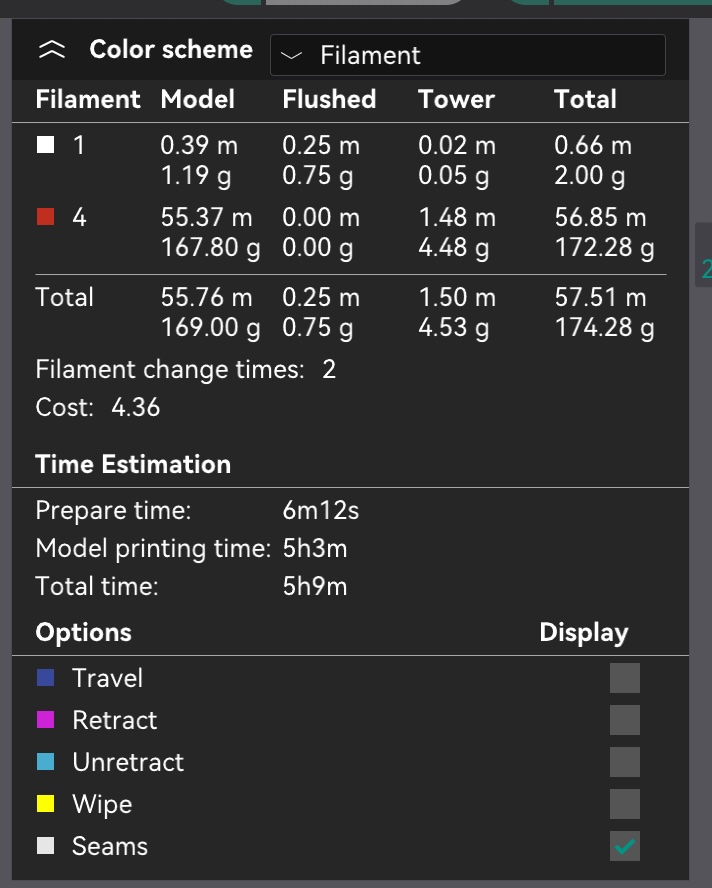
Task: Click the blue Travel color icon
Action: point(45,678)
